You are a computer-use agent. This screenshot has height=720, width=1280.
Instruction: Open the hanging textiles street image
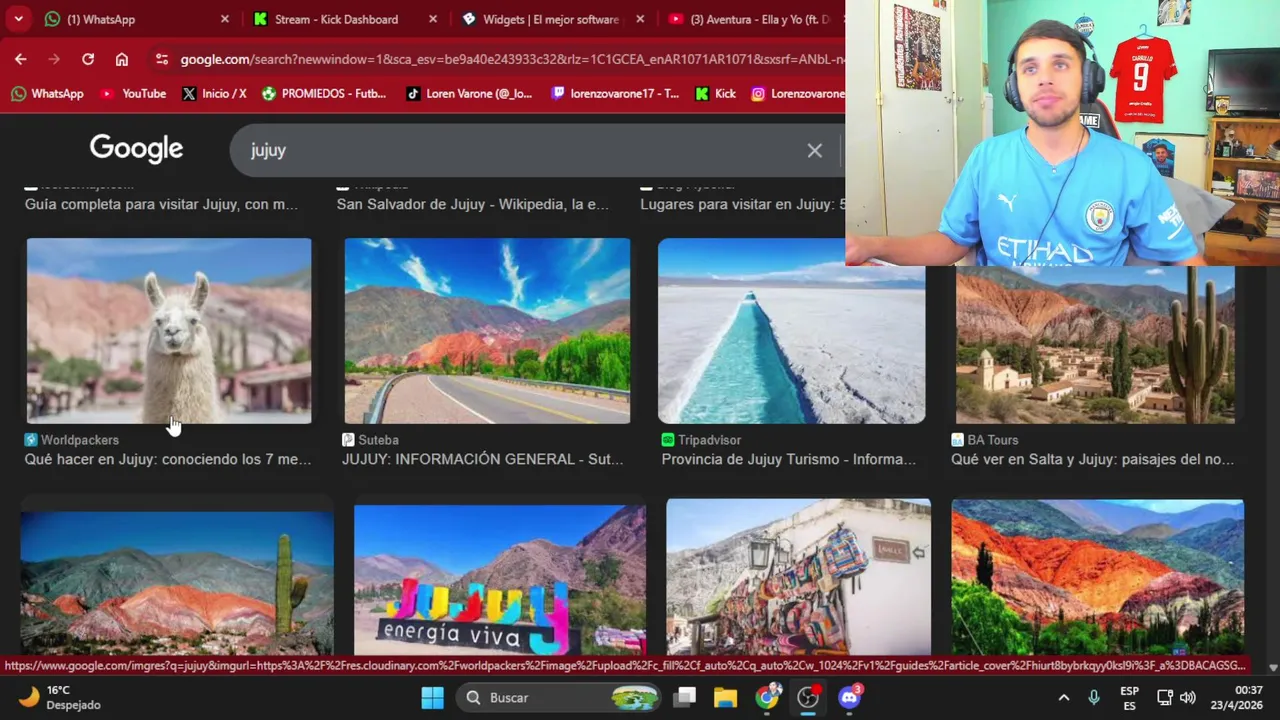pyautogui.click(x=798, y=577)
